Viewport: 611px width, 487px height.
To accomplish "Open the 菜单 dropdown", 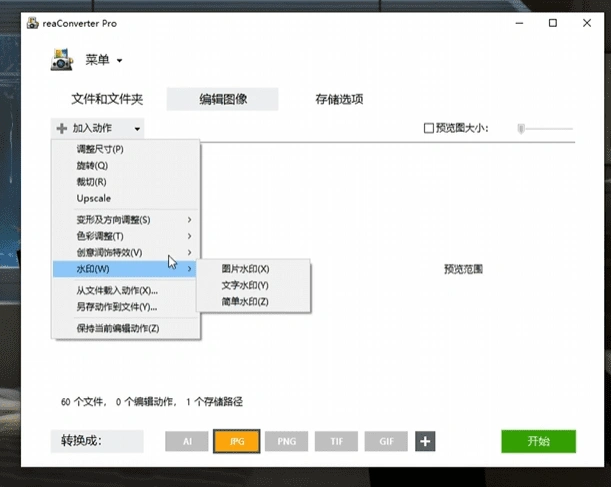I will coord(103,61).
